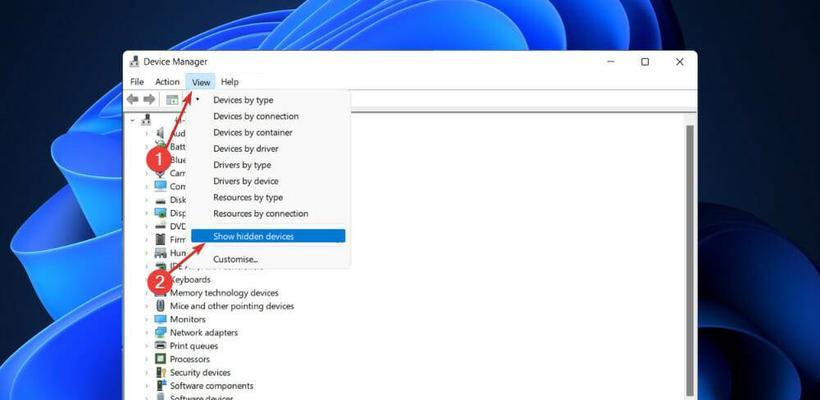Expand the Mice and other pointing devices node
This screenshot has height=400, width=820.
147,306
